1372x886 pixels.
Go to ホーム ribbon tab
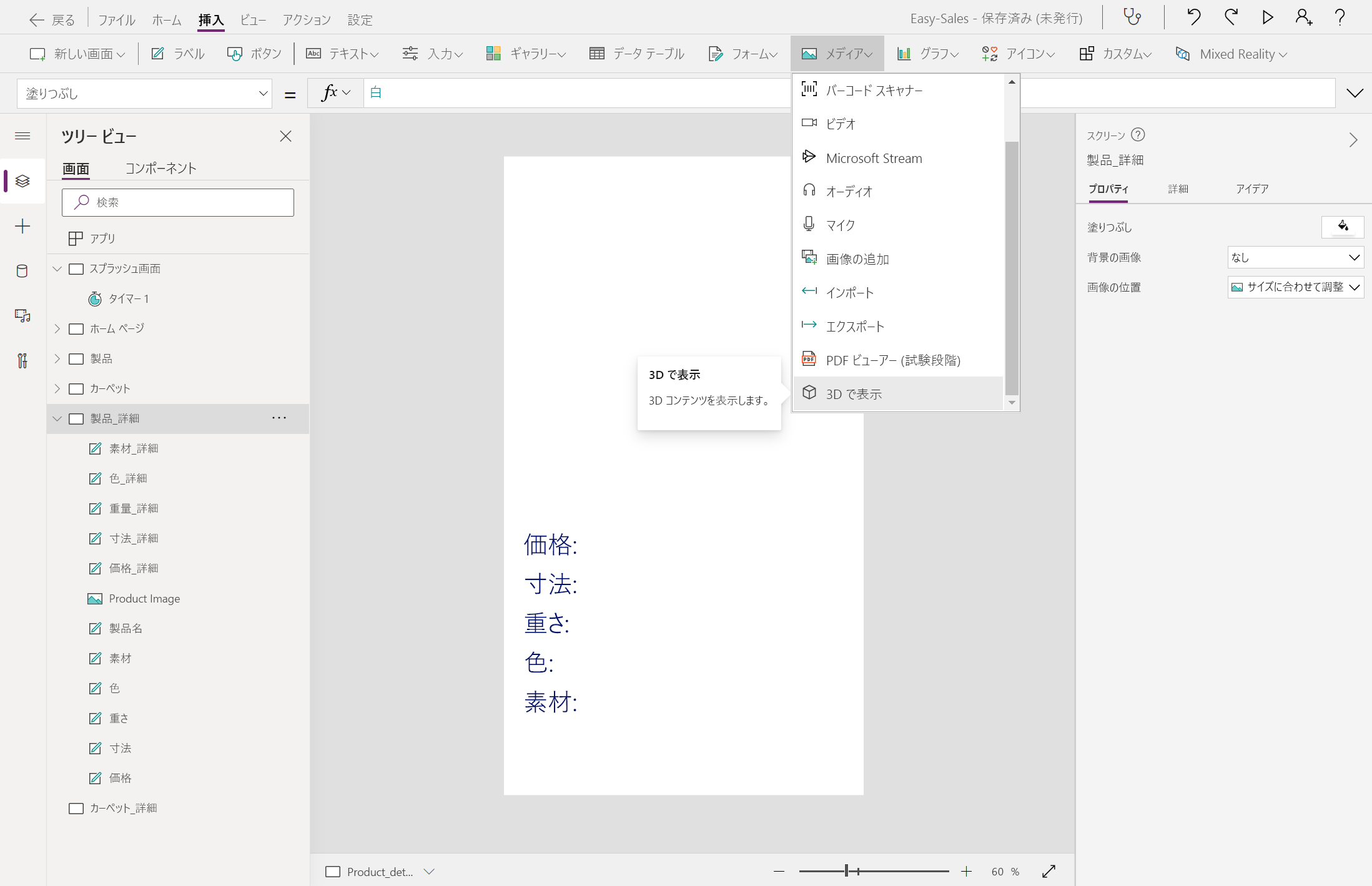167,19
